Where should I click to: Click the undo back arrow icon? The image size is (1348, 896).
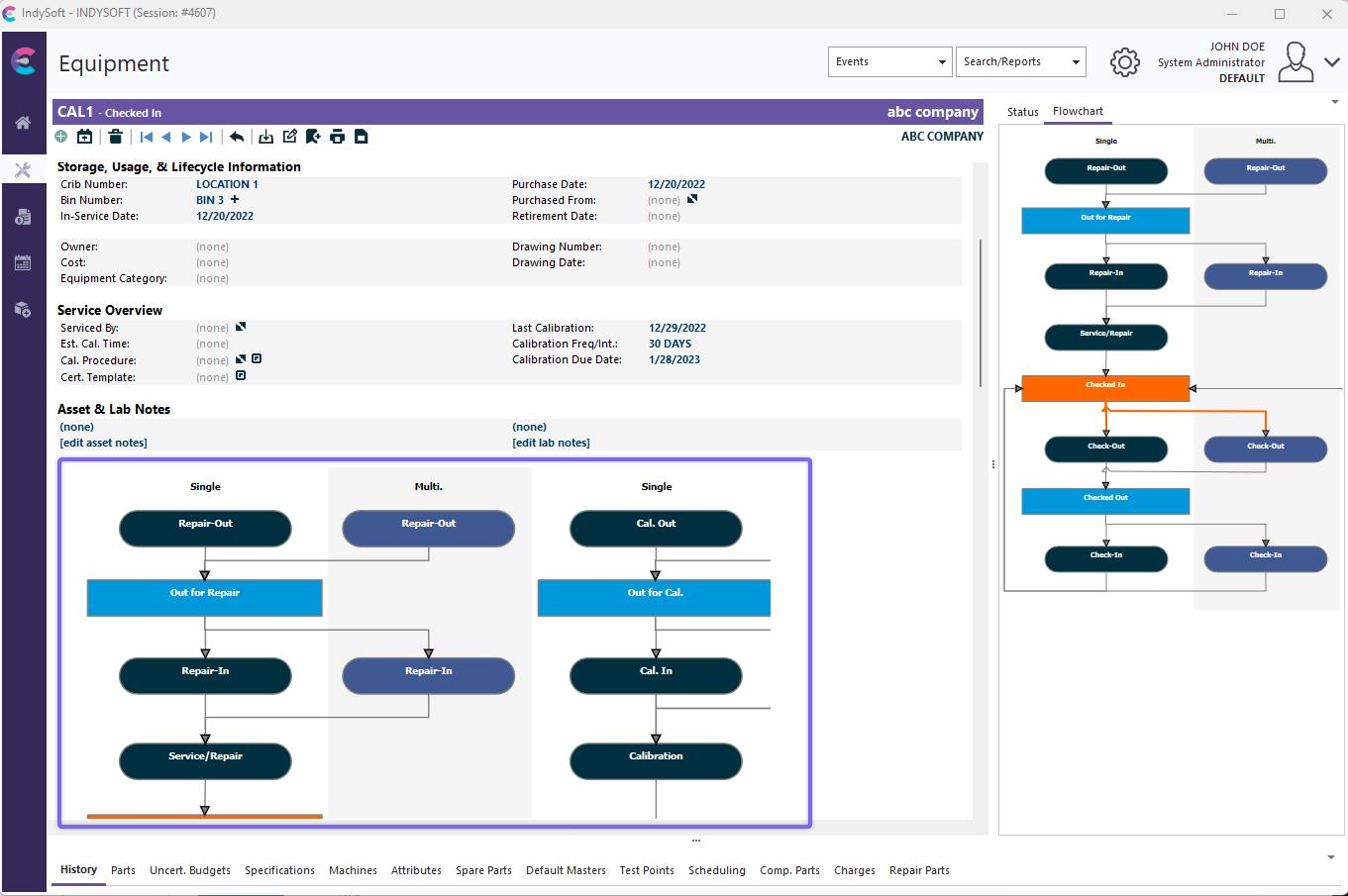(237, 137)
